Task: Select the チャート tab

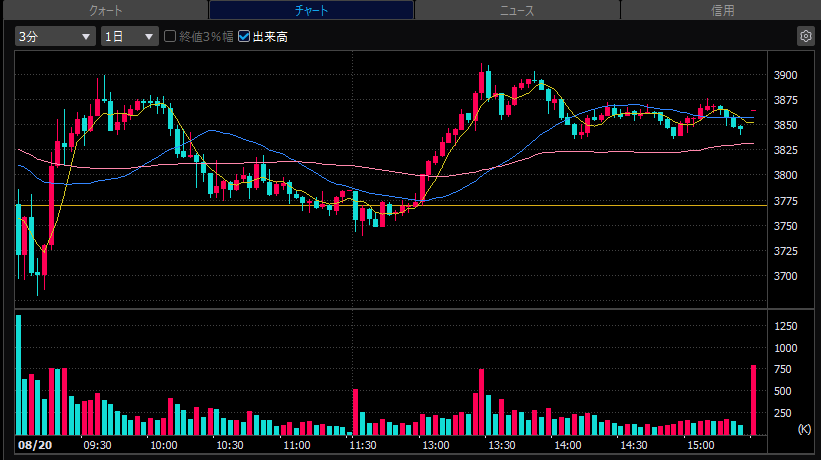Action: [312, 10]
